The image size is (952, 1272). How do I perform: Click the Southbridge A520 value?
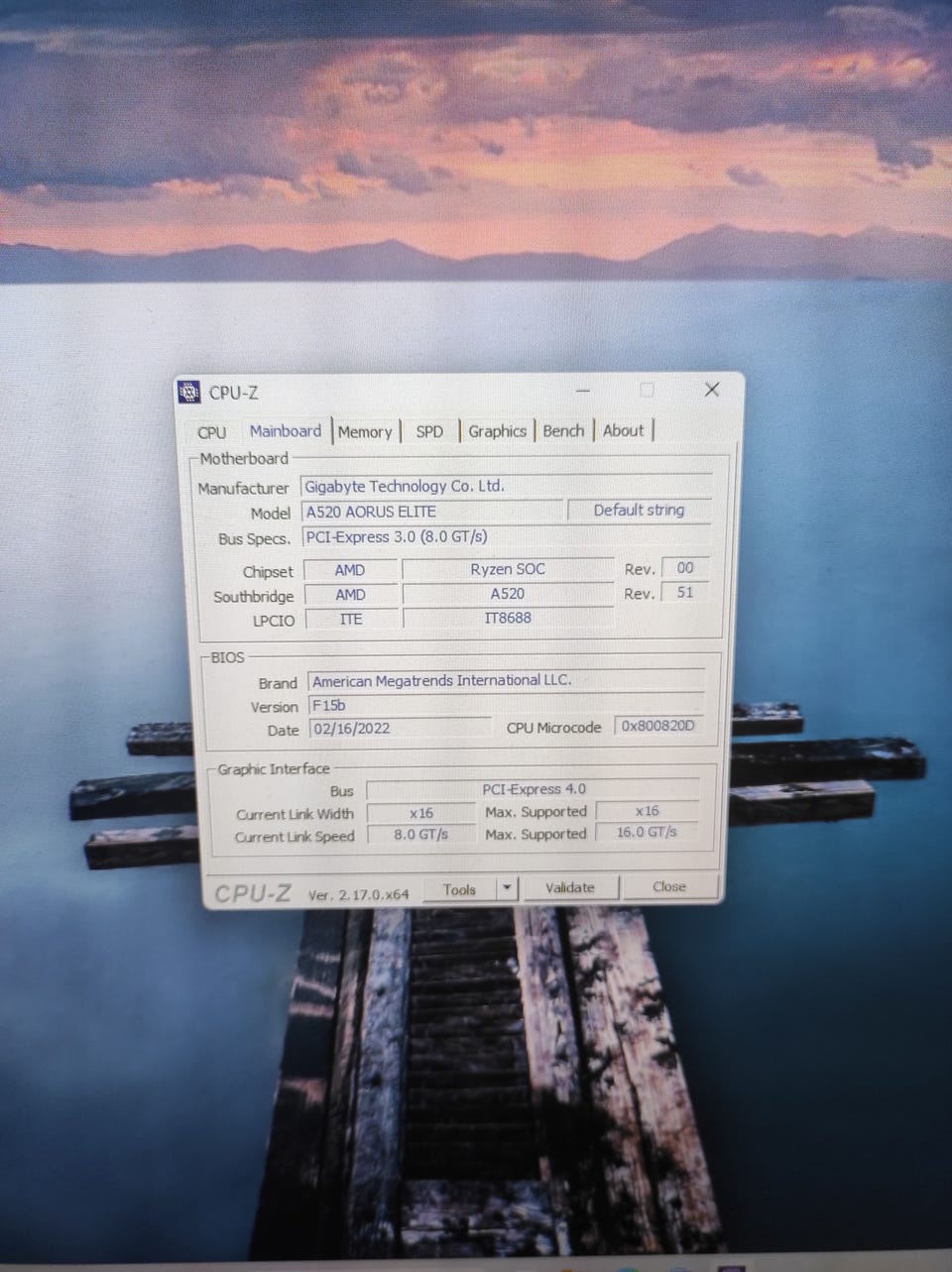click(508, 594)
